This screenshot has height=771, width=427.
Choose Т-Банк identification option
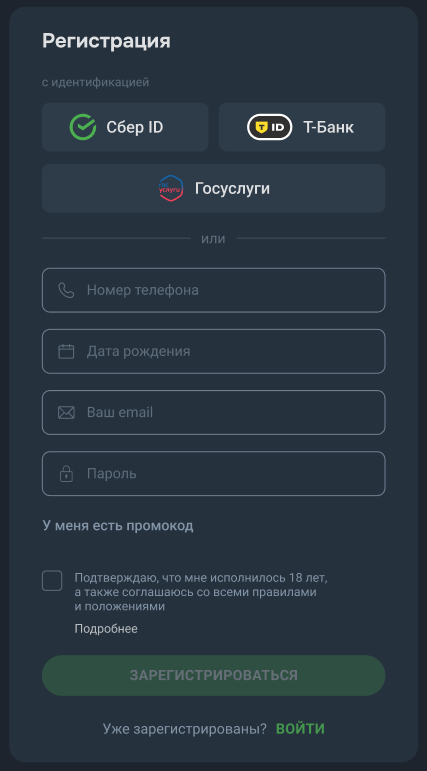302,127
